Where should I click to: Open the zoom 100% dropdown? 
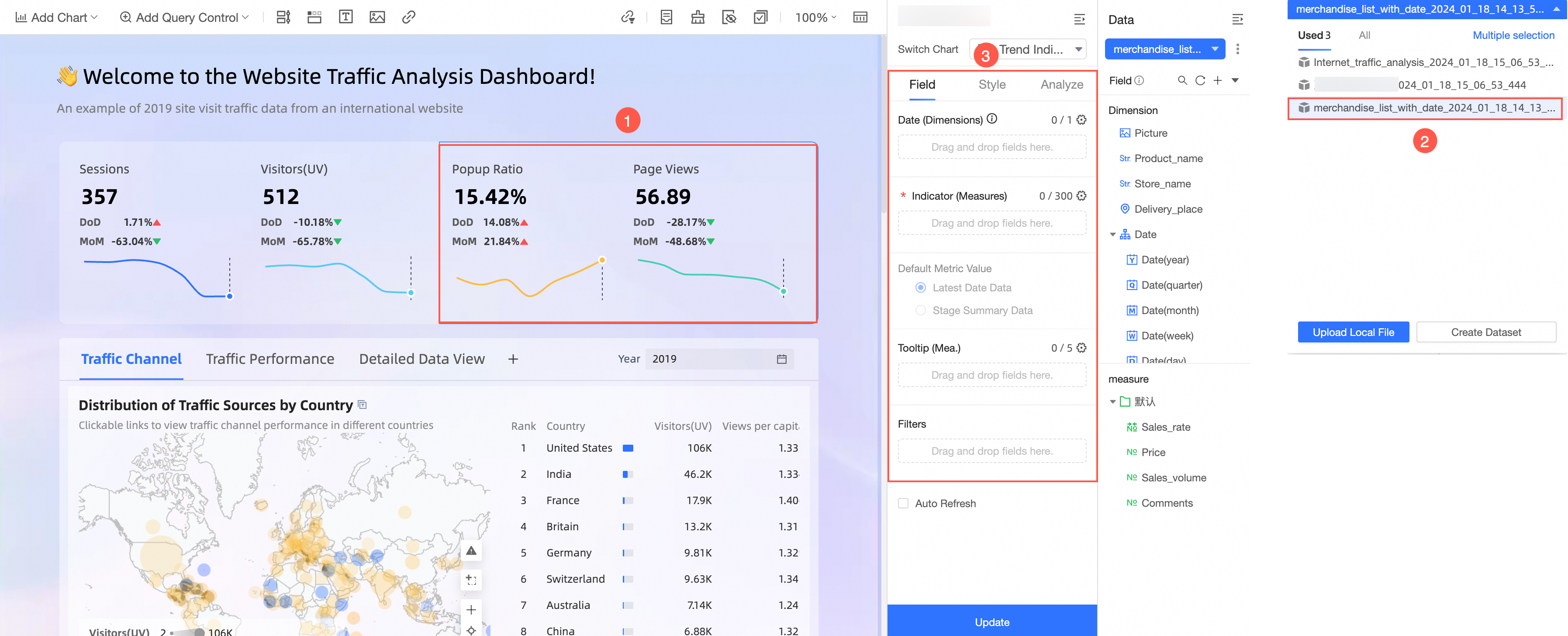[x=815, y=17]
